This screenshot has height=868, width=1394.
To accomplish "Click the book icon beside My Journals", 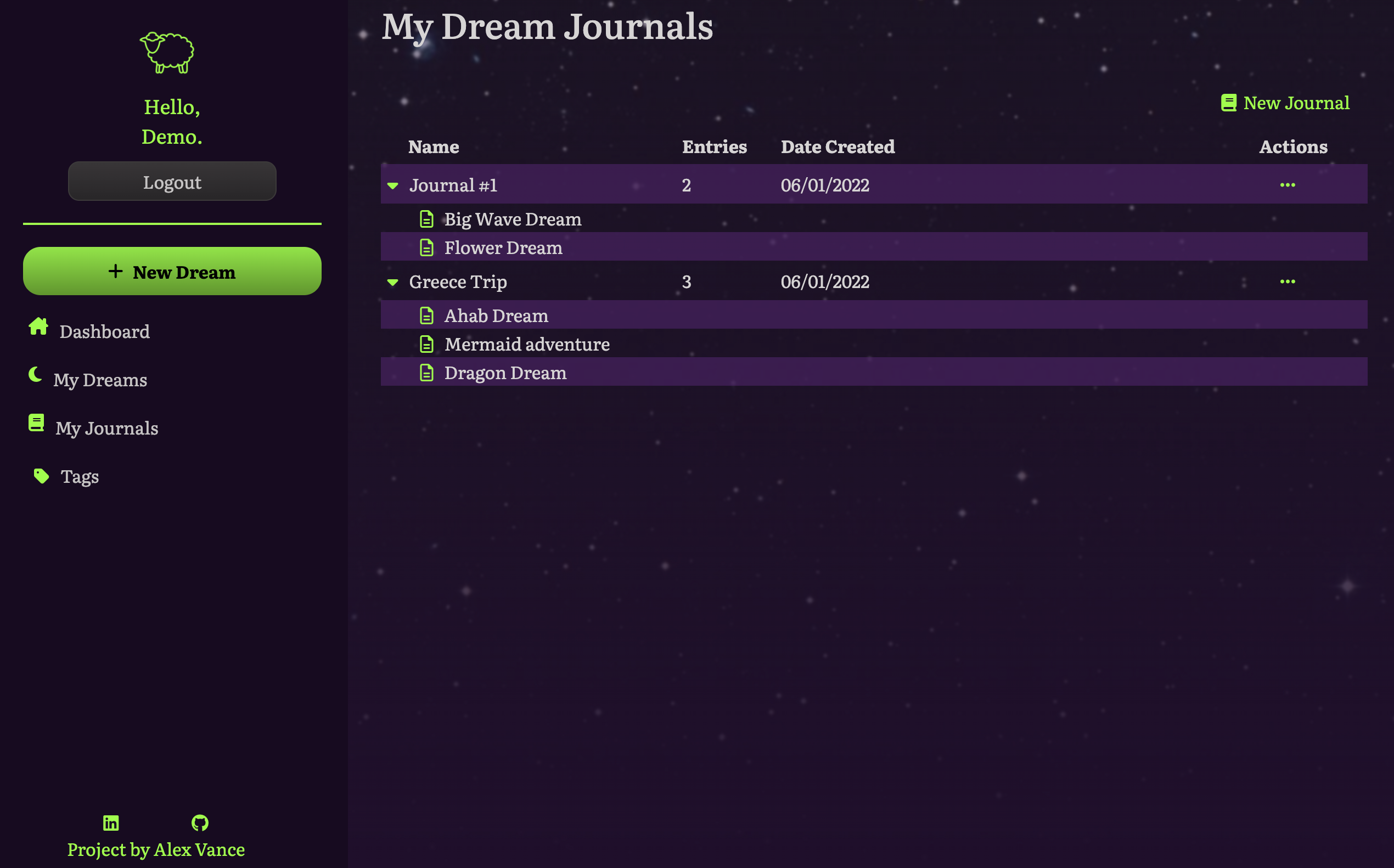I will [x=36, y=423].
